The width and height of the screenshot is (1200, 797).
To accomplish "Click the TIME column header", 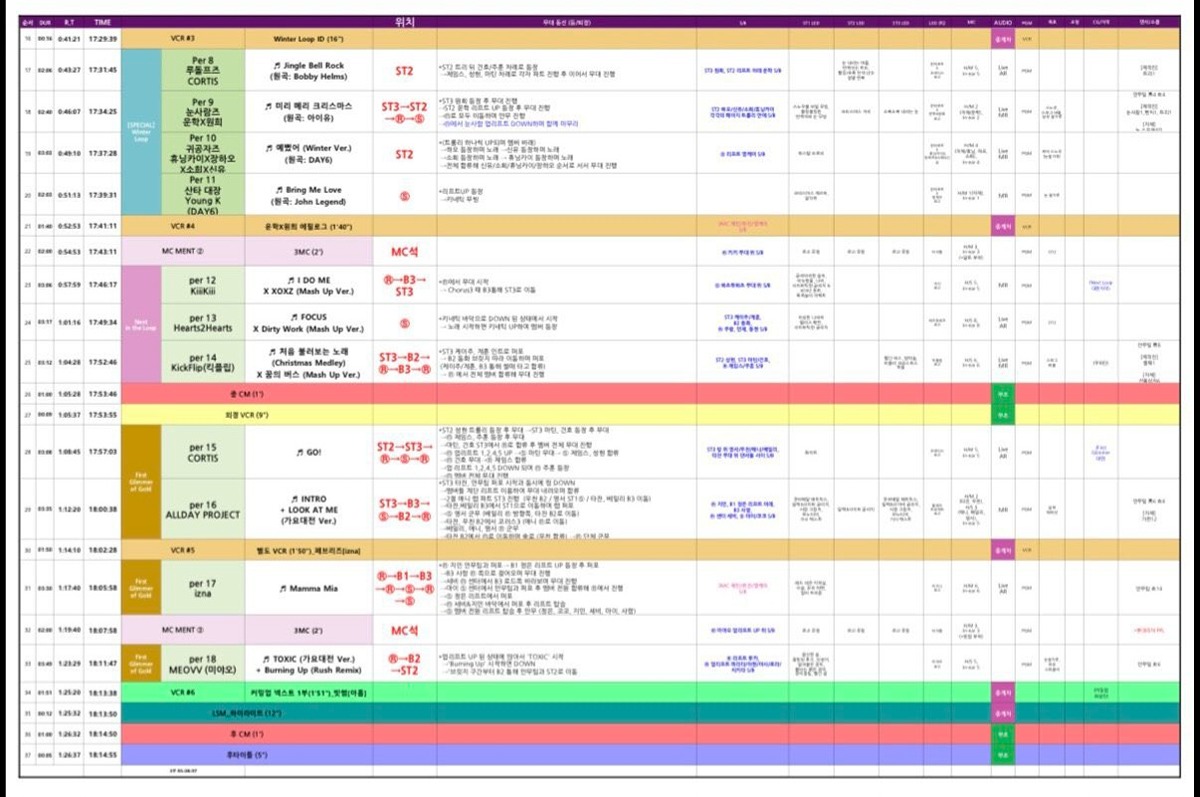I will [x=103, y=21].
